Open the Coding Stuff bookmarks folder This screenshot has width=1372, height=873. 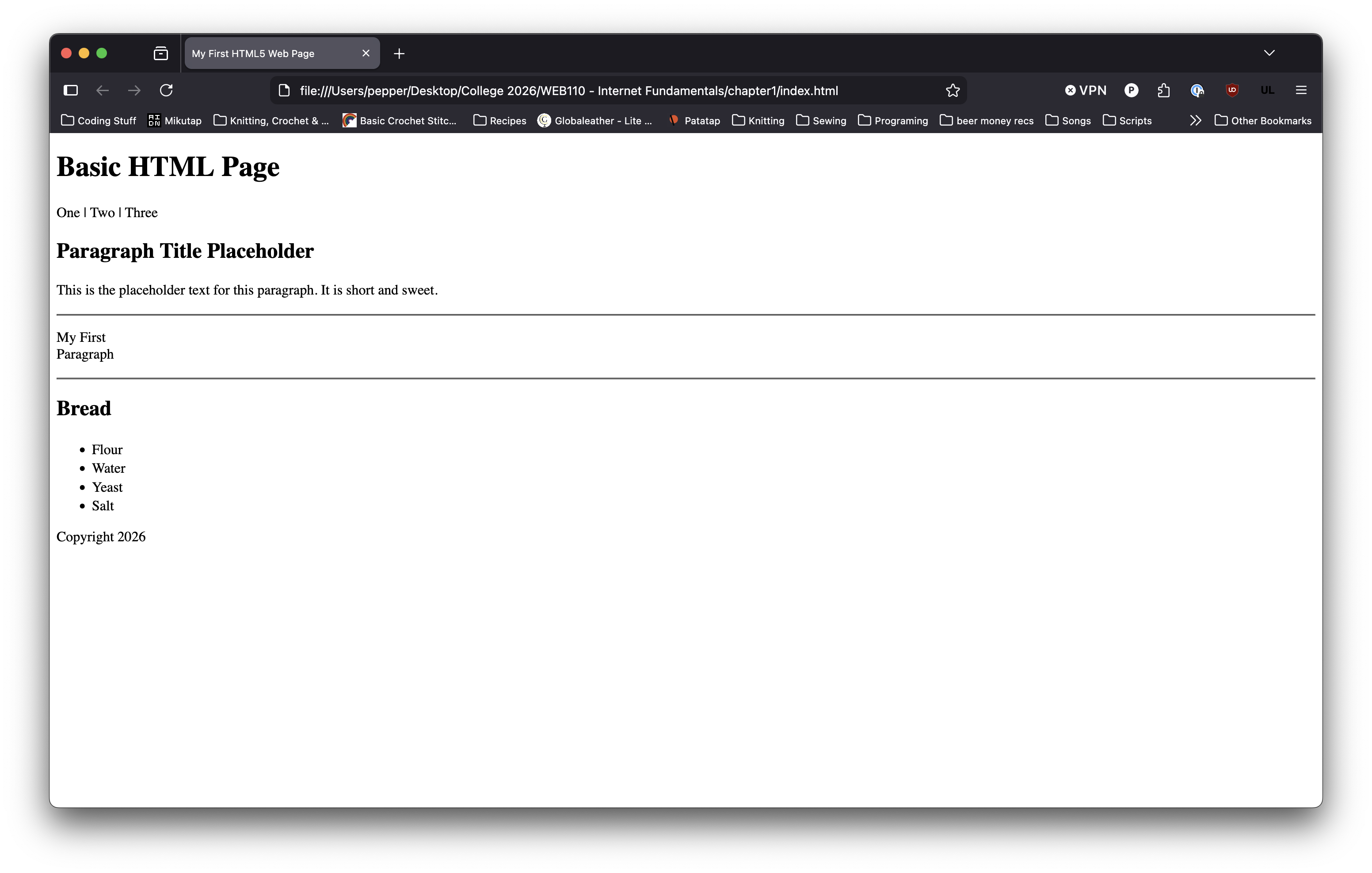click(x=99, y=120)
